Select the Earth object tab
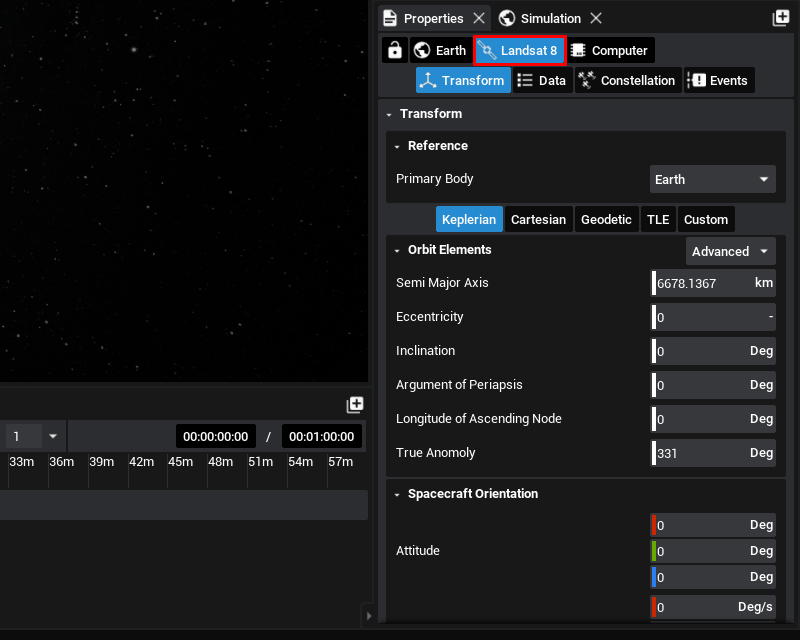Image resolution: width=800 pixels, height=640 pixels. [440, 51]
